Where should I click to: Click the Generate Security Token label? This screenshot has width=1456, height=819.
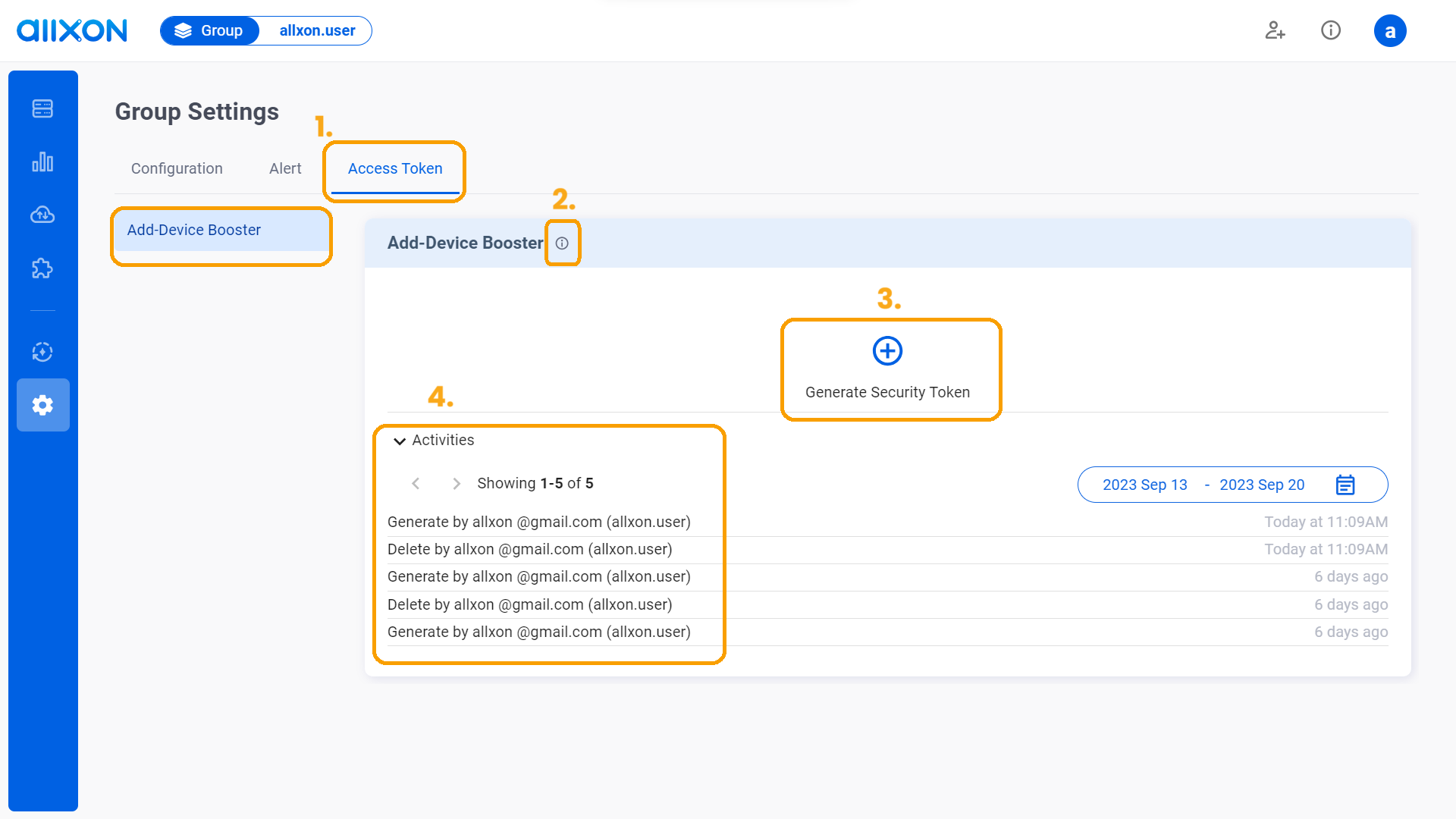coord(887,392)
